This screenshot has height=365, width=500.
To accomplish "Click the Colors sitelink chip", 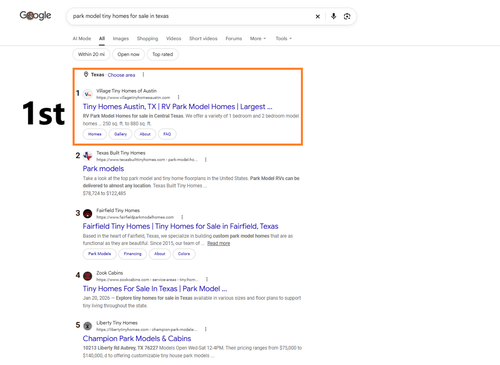I will [184, 254].
